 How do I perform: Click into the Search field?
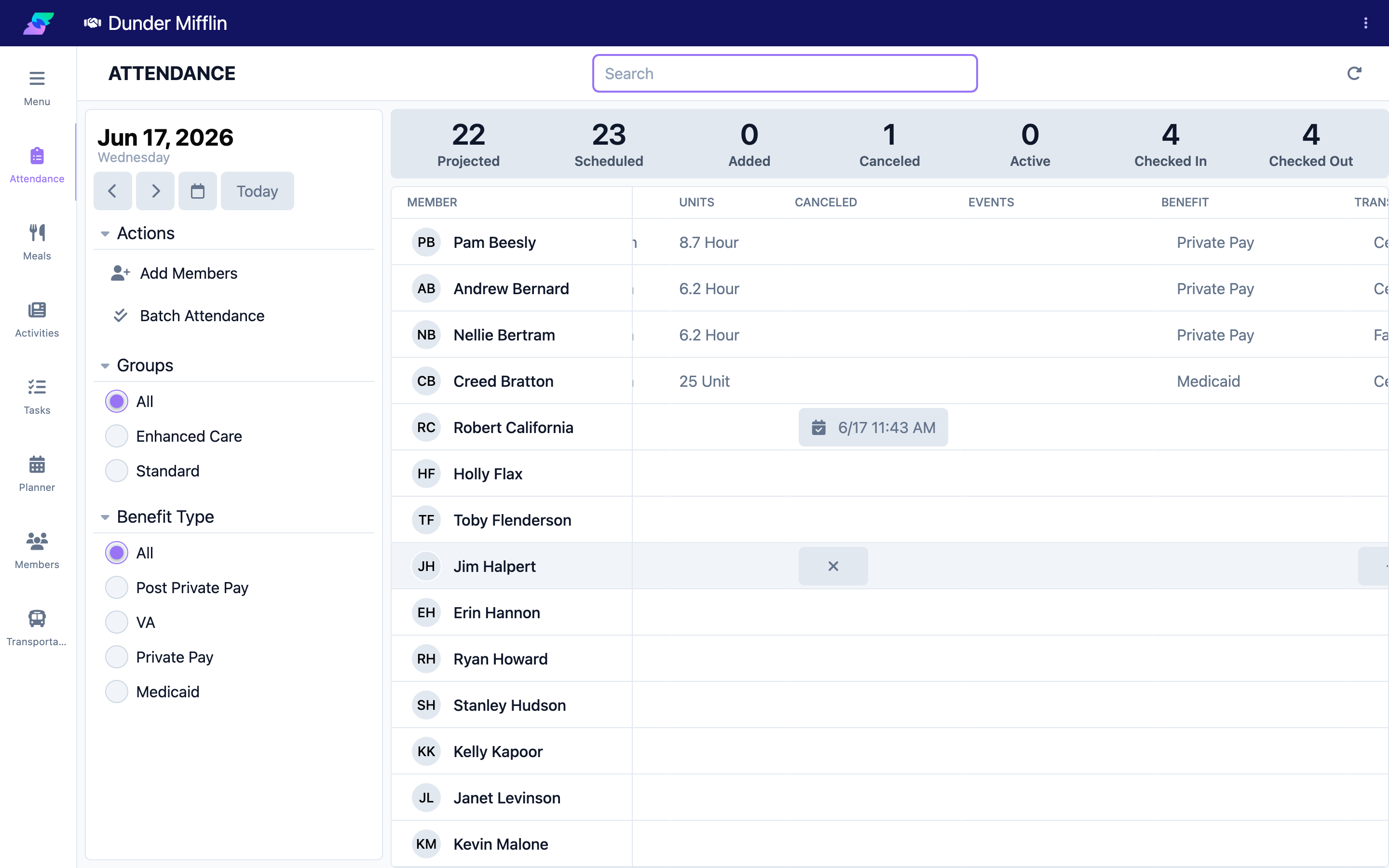[785, 73]
